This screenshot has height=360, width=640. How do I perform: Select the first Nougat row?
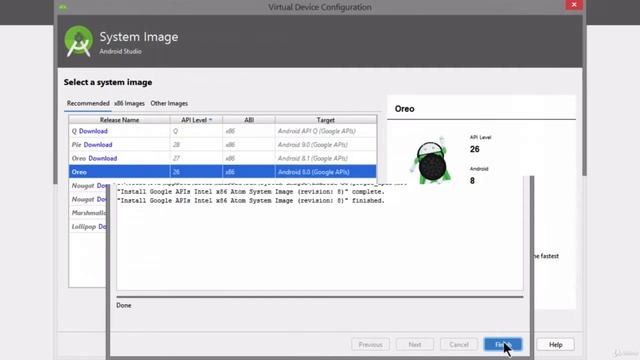(88, 186)
